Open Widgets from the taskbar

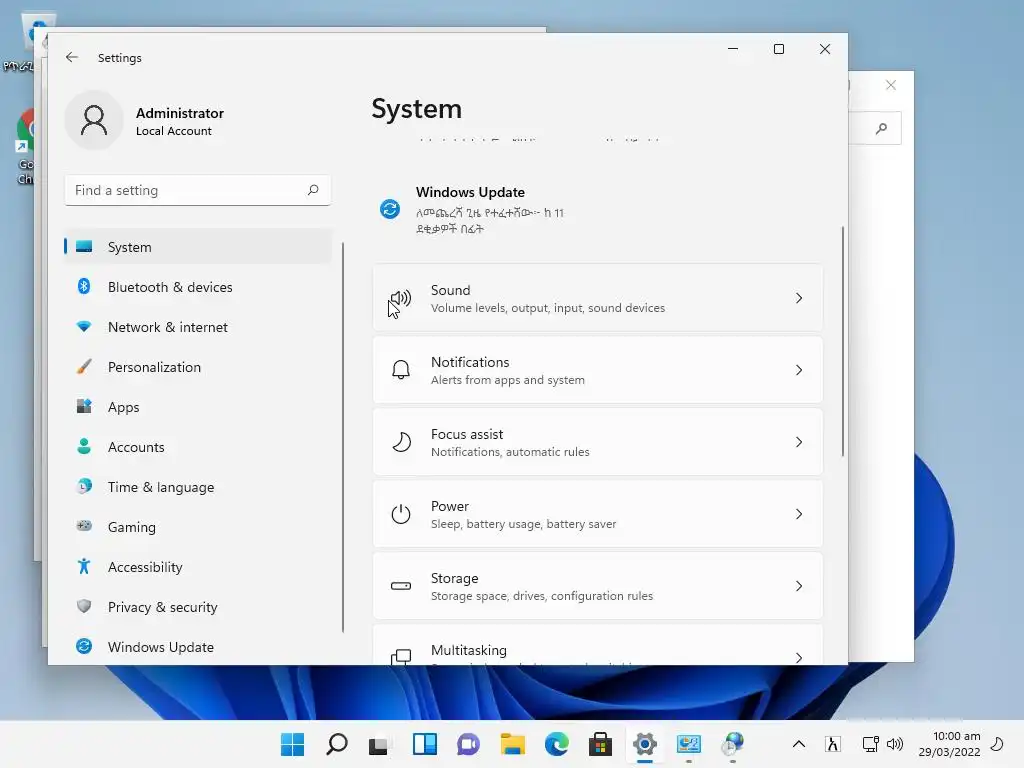pyautogui.click(x=424, y=744)
